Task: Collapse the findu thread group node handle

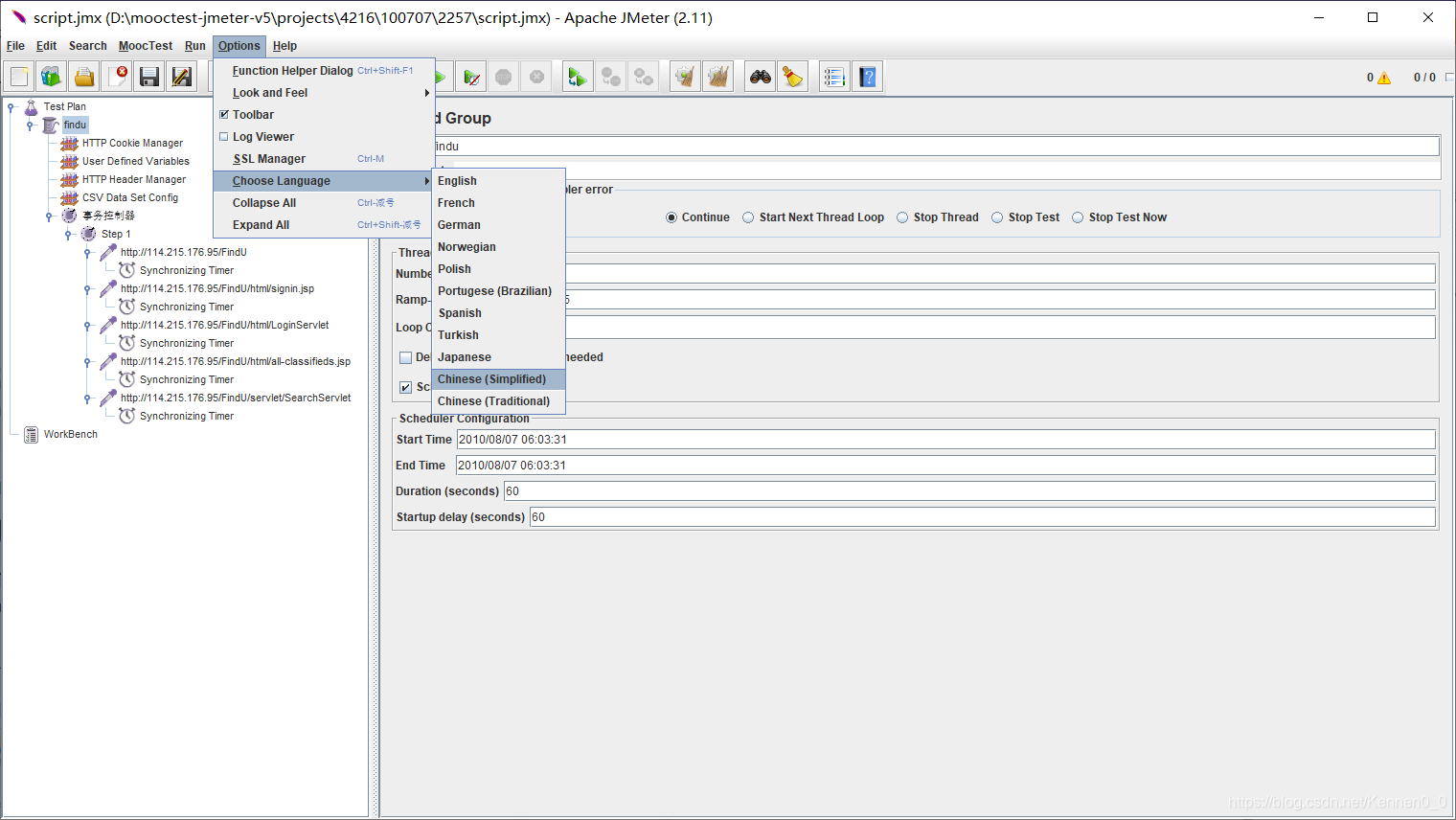Action: [x=31, y=125]
